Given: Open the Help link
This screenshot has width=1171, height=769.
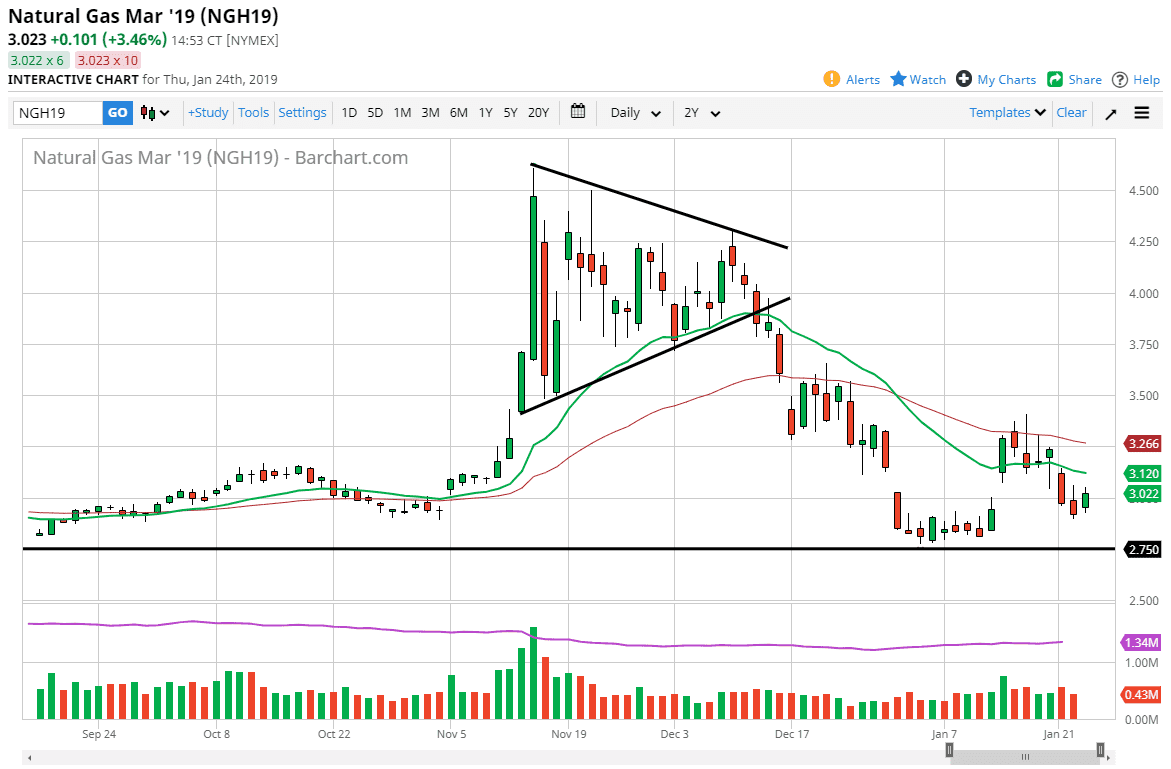Looking at the screenshot, I should coord(1146,80).
